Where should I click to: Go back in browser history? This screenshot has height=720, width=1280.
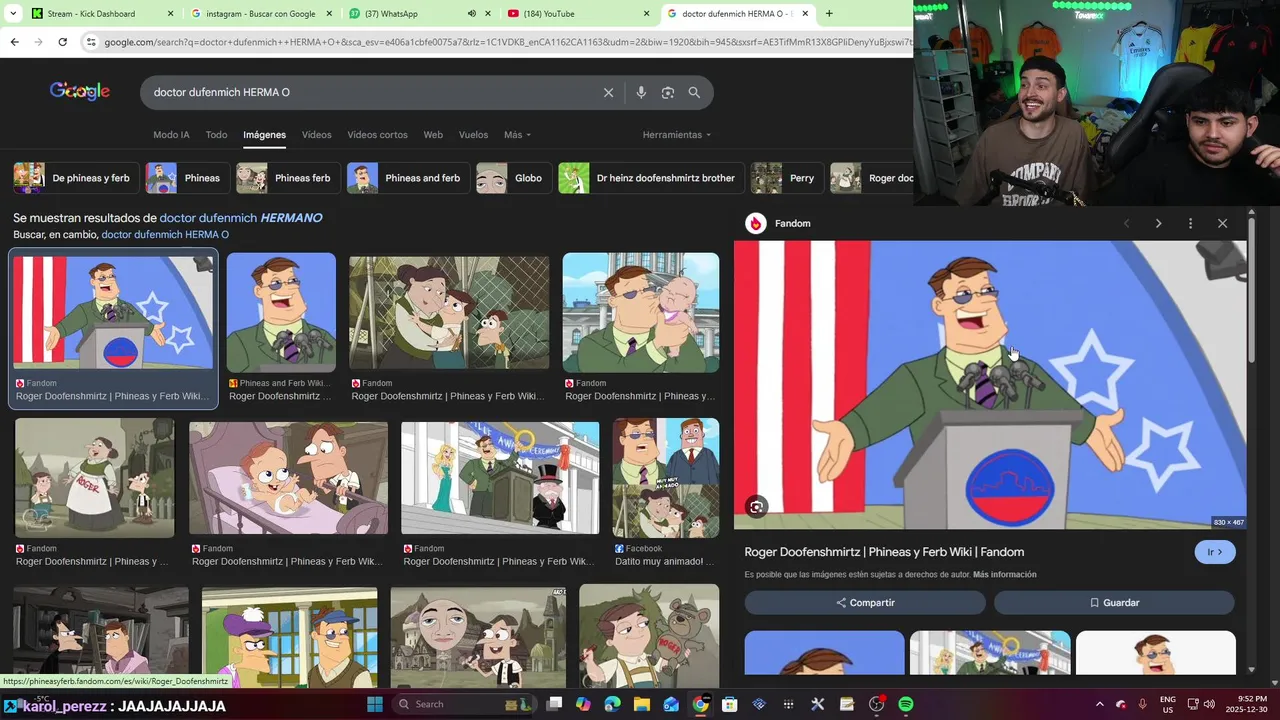click(x=14, y=42)
